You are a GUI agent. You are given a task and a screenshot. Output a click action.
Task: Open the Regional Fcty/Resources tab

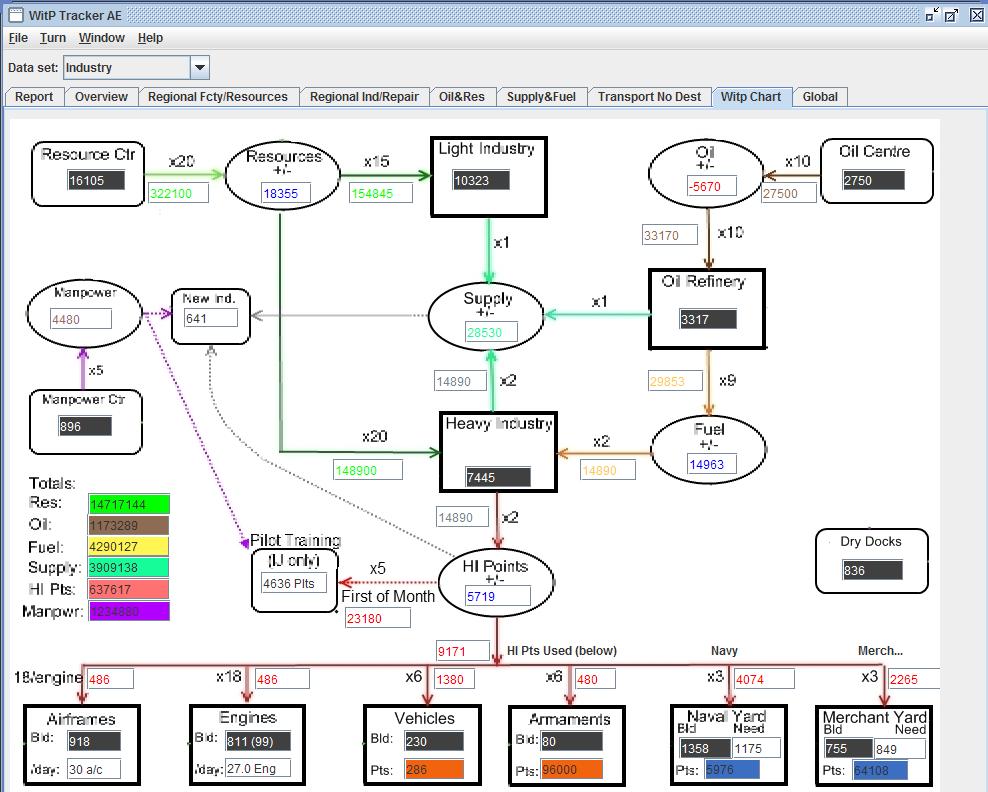click(217, 96)
